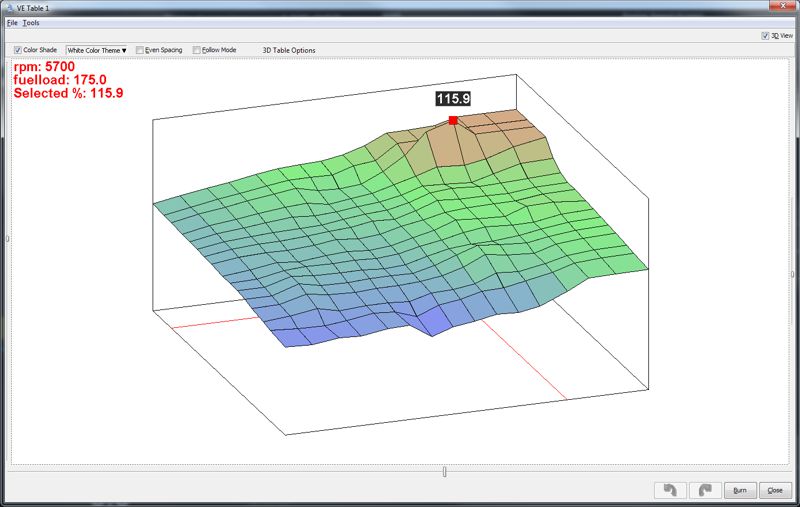Image resolution: width=800 pixels, height=507 pixels.
Task: Toggle the Color Shade checkbox
Action: 18,49
